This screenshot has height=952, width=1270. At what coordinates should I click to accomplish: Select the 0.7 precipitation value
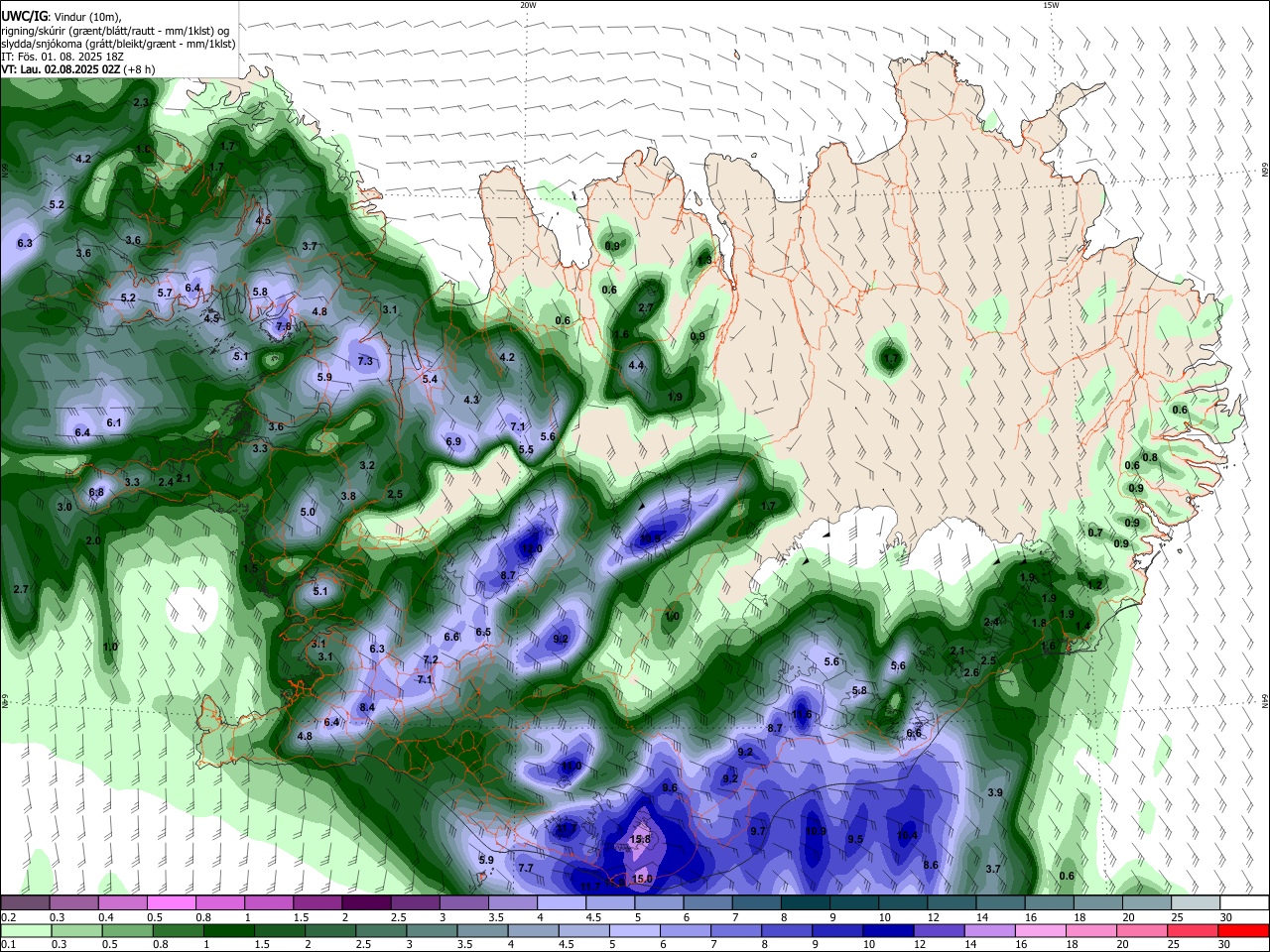tap(1095, 533)
